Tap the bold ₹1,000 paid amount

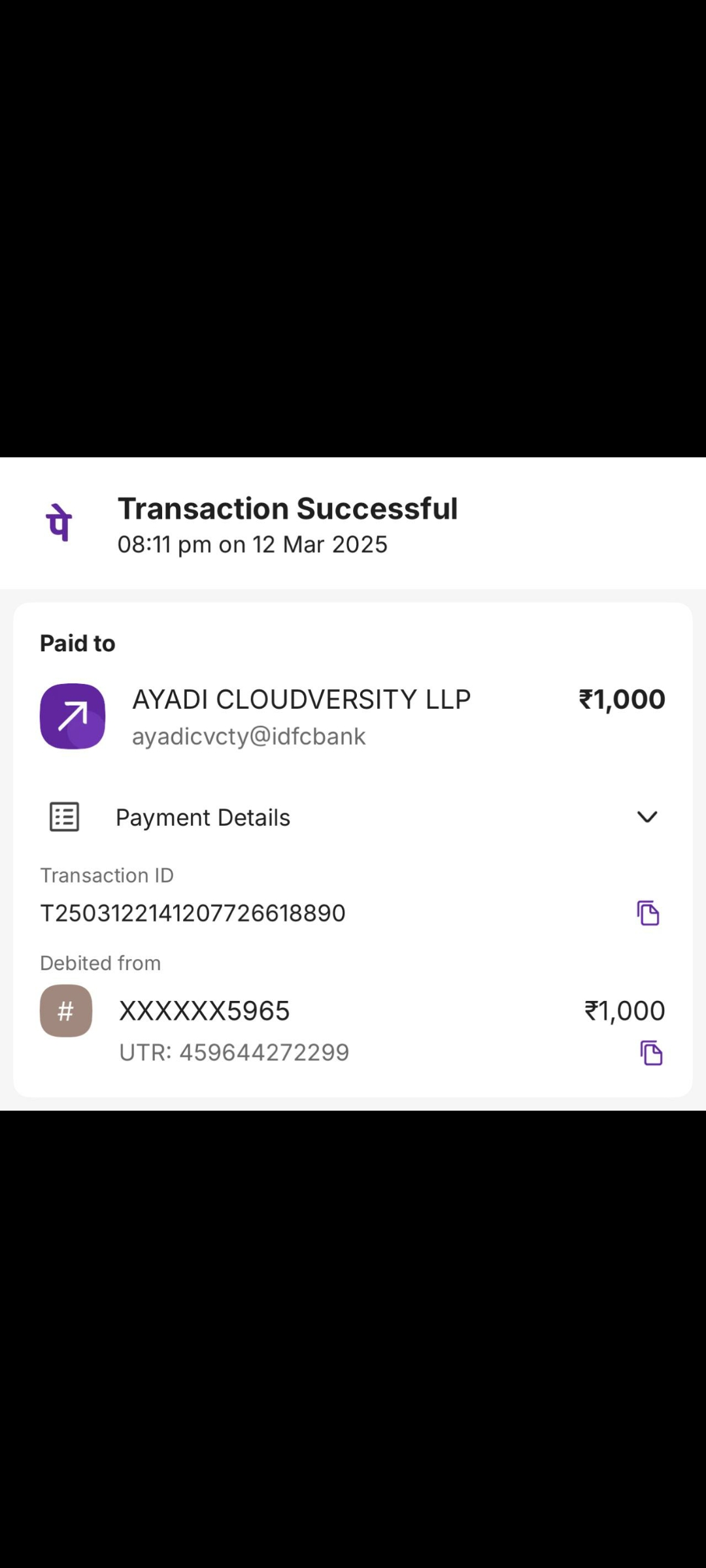pos(622,699)
